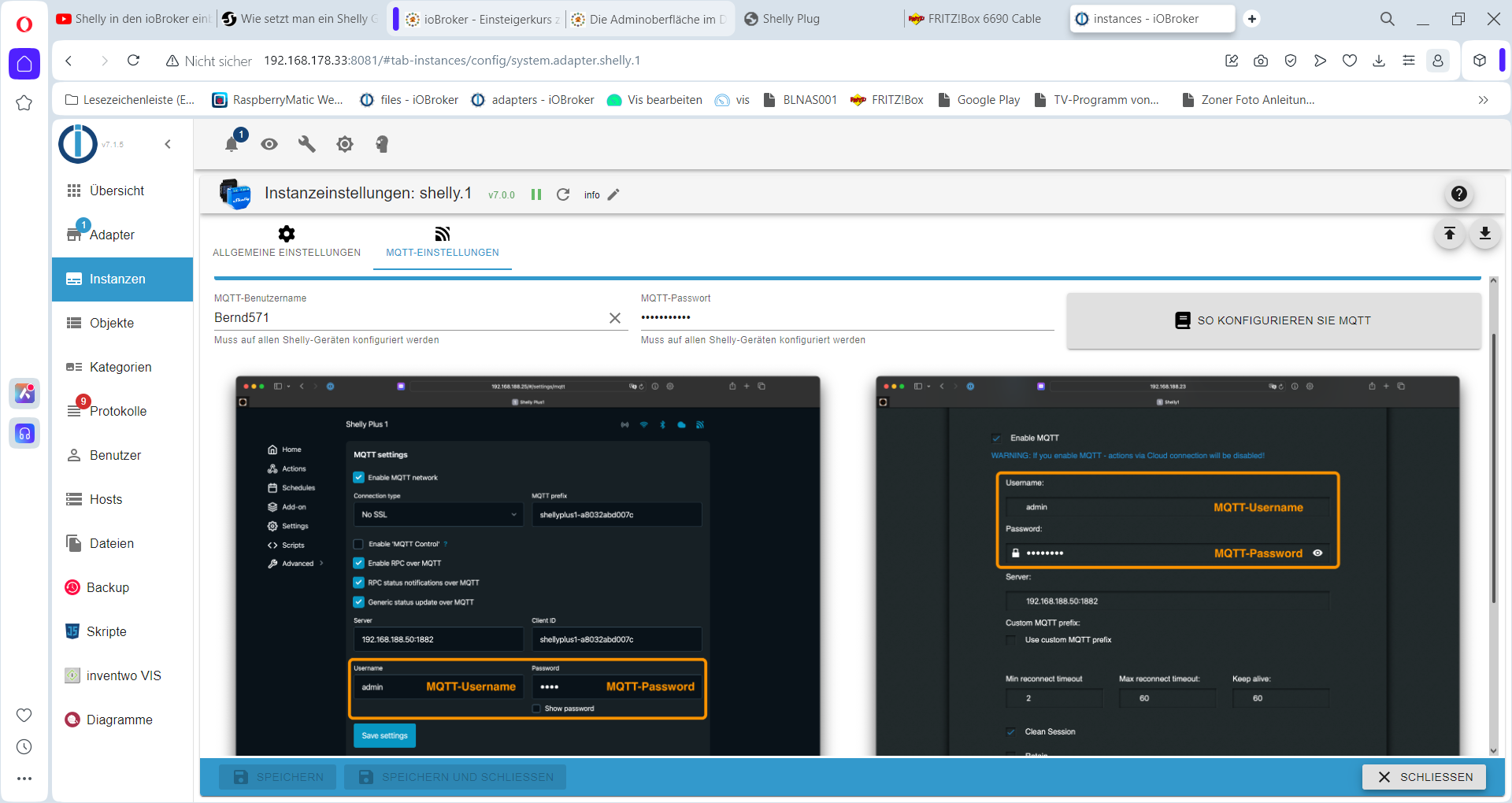Open RaspberryMatic We... bookmark
The height and width of the screenshot is (803, 1512).
(x=277, y=100)
